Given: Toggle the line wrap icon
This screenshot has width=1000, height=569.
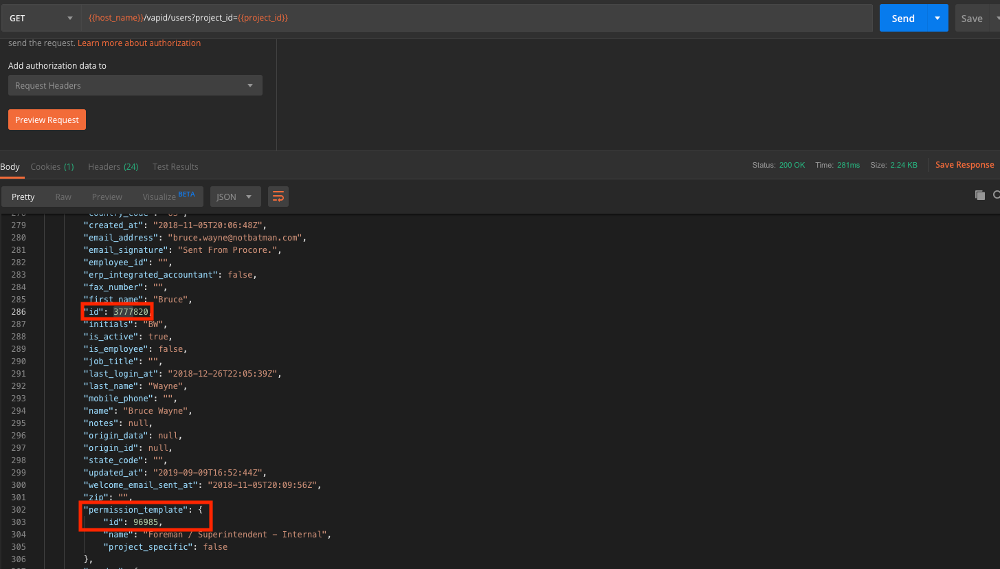Looking at the screenshot, I should pyautogui.click(x=278, y=196).
